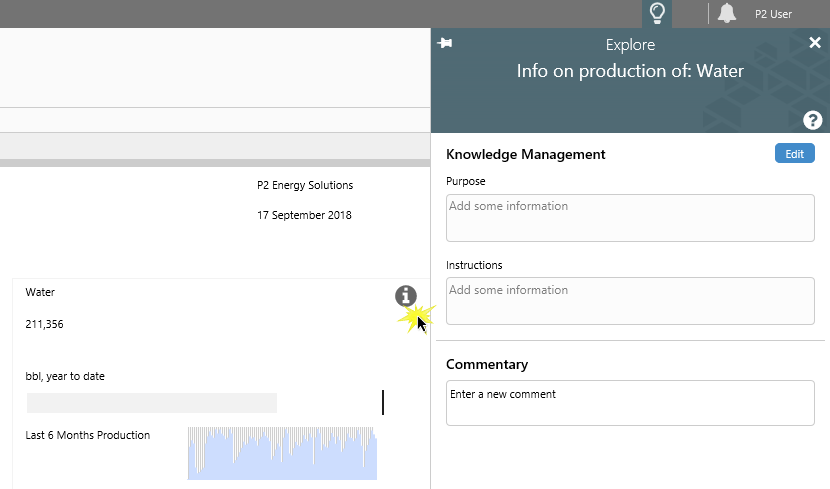Click the info icon on Water tile
830x489 pixels.
click(x=405, y=296)
